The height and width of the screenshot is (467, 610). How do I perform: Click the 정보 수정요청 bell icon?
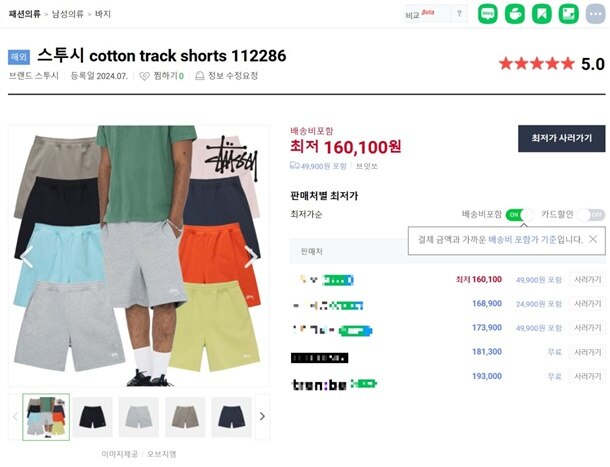point(200,76)
